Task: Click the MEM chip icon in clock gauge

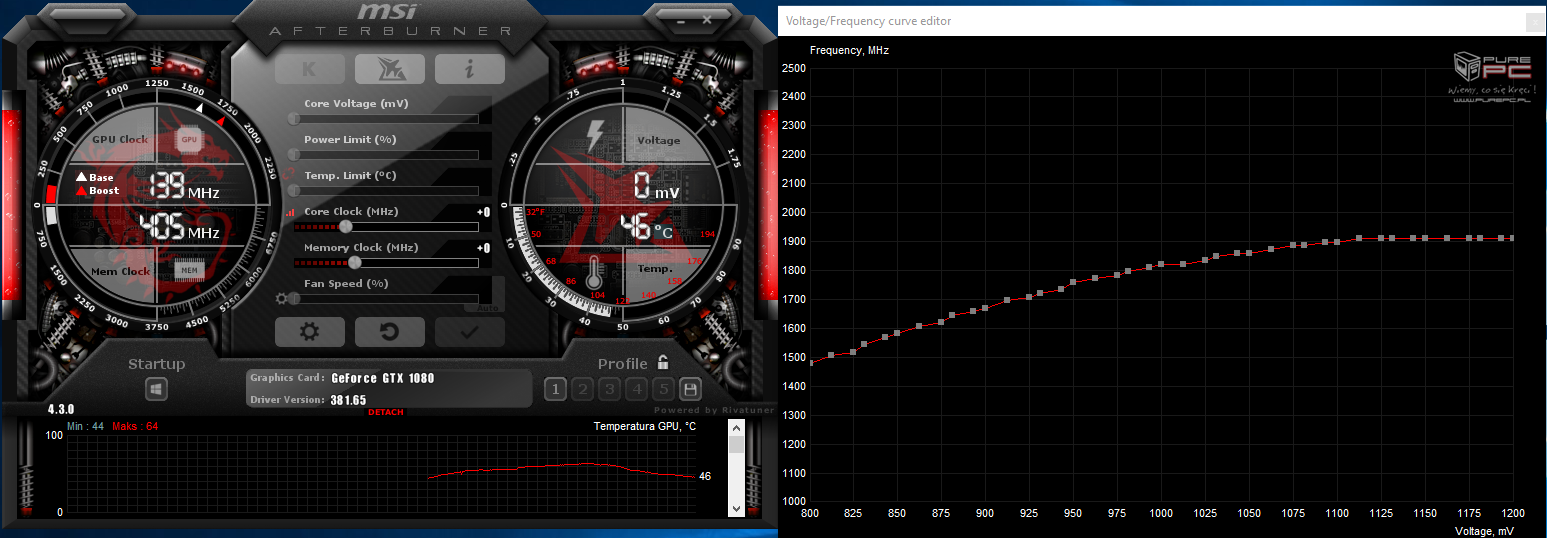Action: click(188, 269)
